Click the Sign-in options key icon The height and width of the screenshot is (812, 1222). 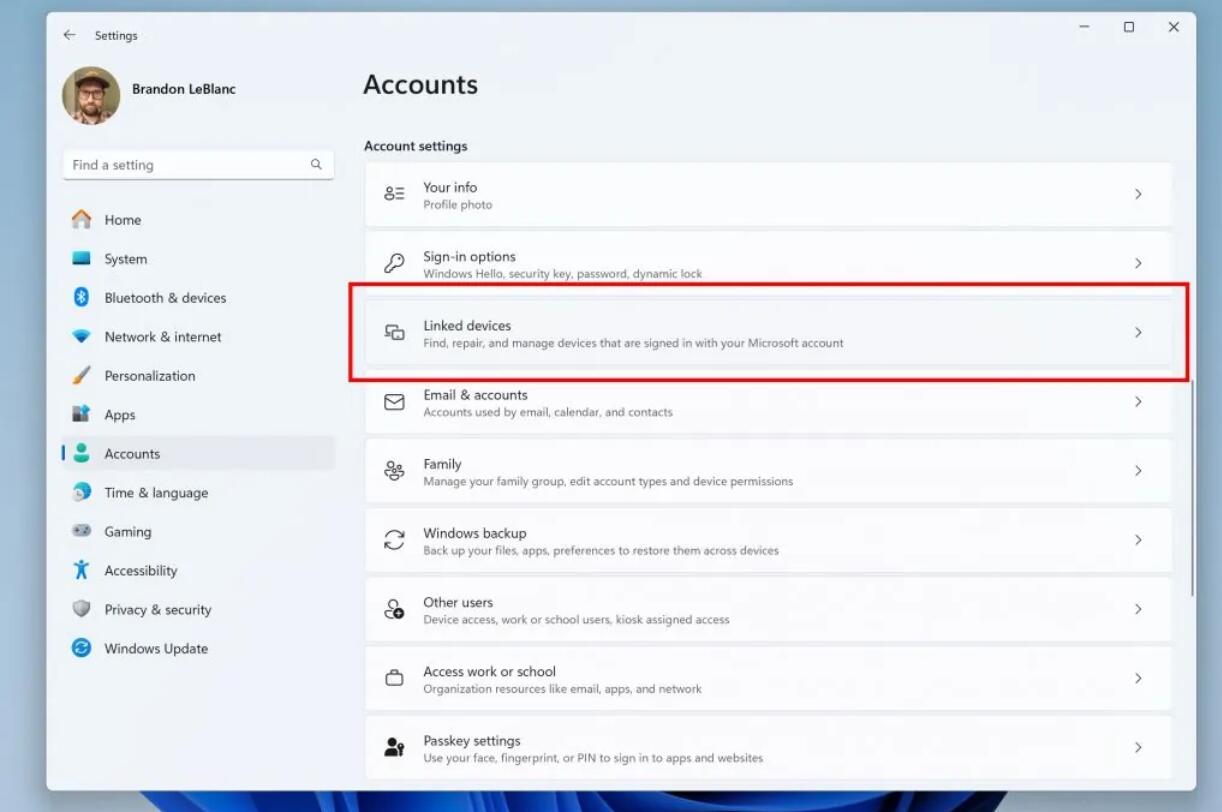coord(395,264)
